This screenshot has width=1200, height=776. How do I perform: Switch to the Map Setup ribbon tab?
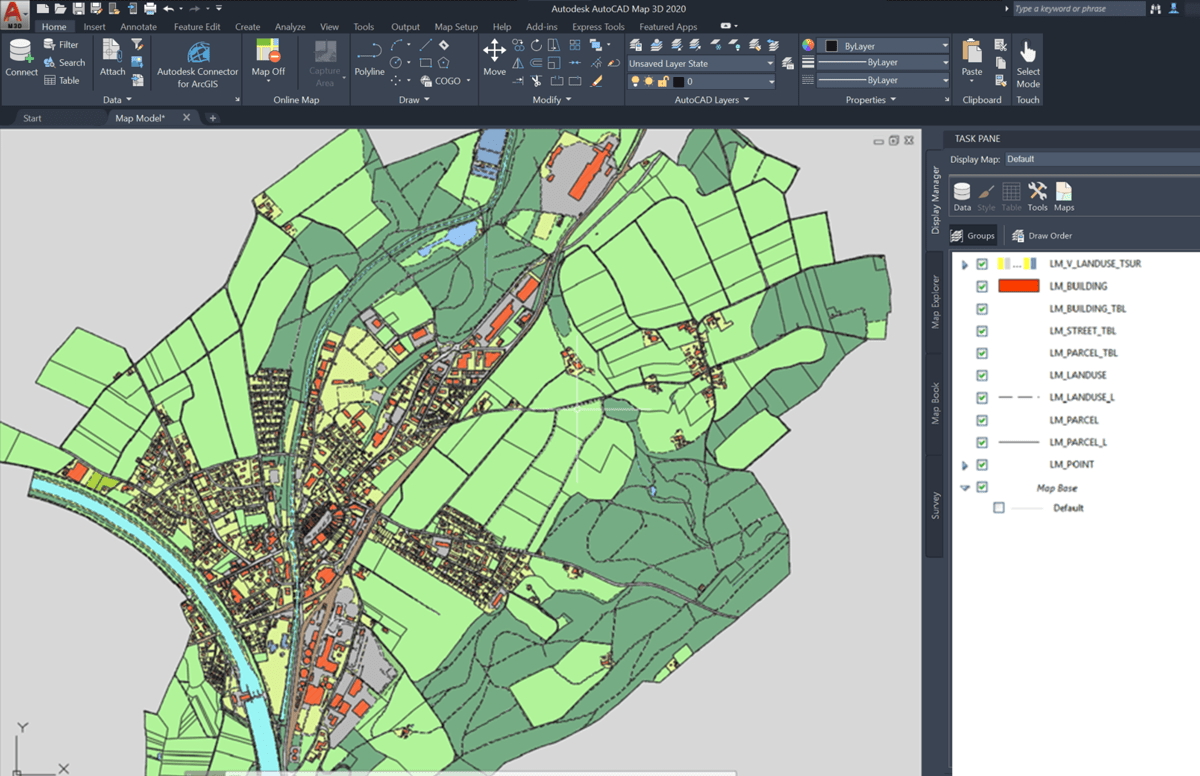pos(455,27)
